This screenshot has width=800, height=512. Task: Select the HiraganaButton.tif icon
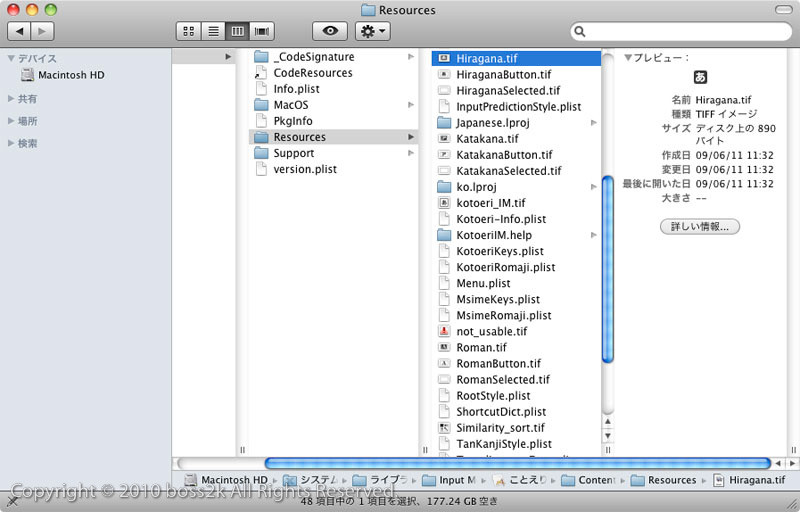coord(444,74)
